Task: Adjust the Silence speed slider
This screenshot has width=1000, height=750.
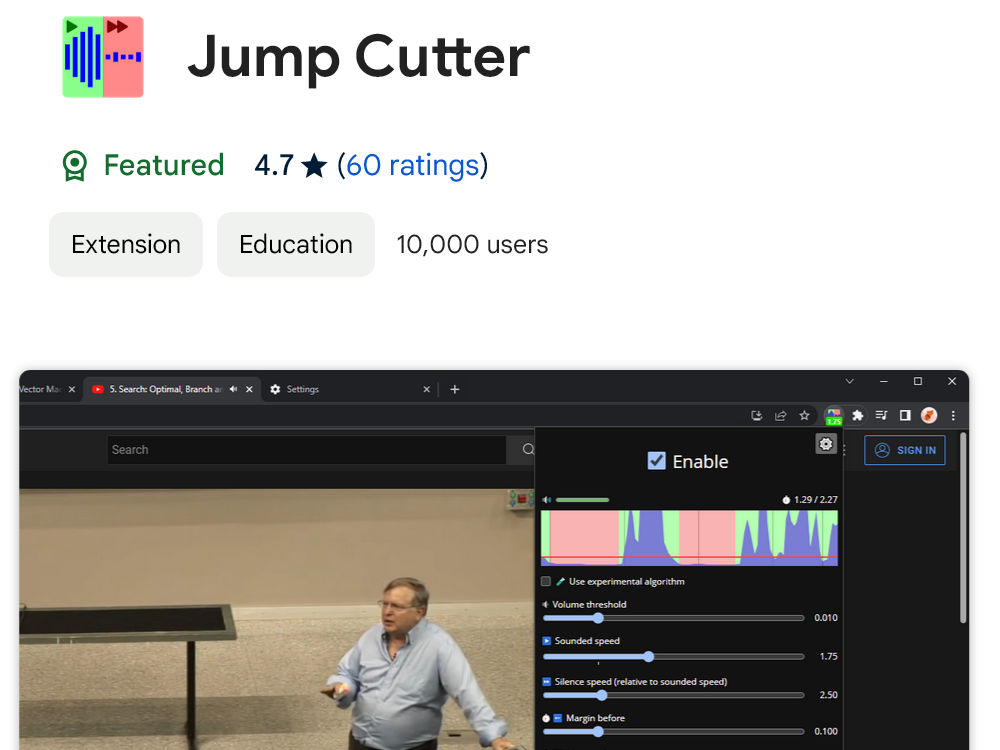Action: pos(602,694)
